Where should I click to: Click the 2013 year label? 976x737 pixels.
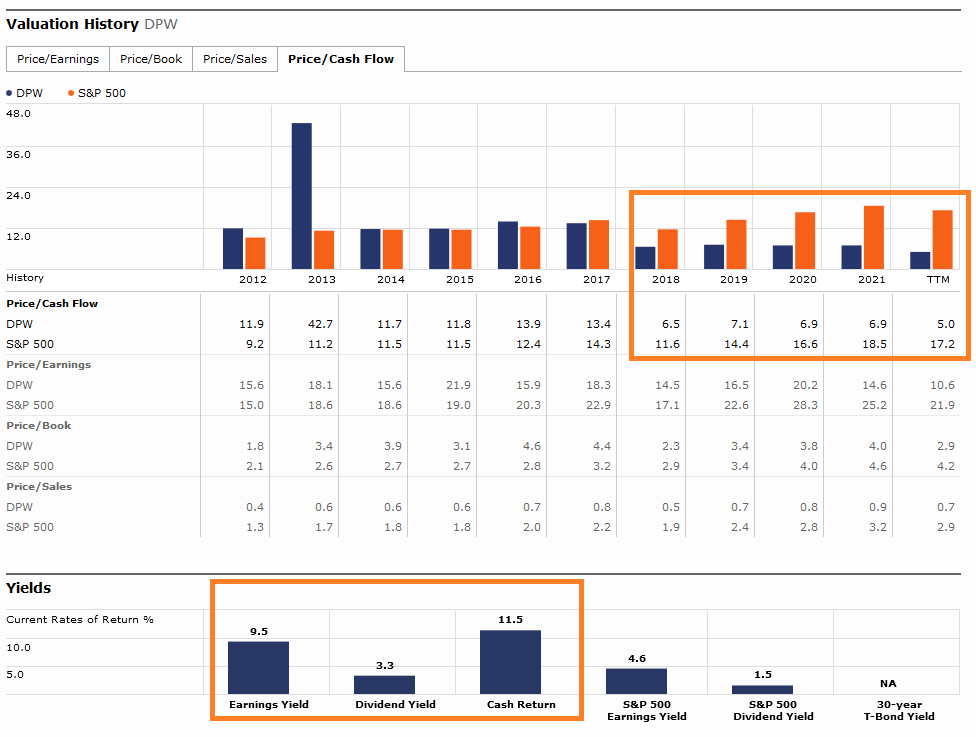[322, 279]
